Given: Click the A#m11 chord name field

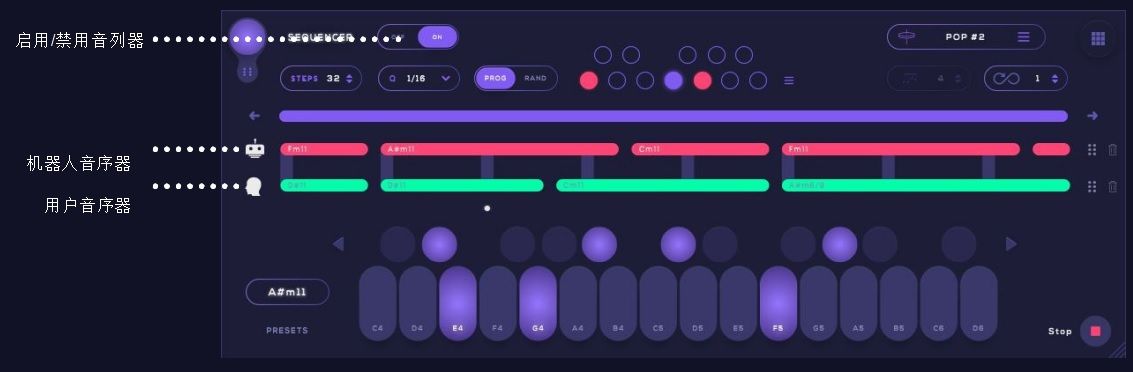Looking at the screenshot, I should [x=288, y=292].
